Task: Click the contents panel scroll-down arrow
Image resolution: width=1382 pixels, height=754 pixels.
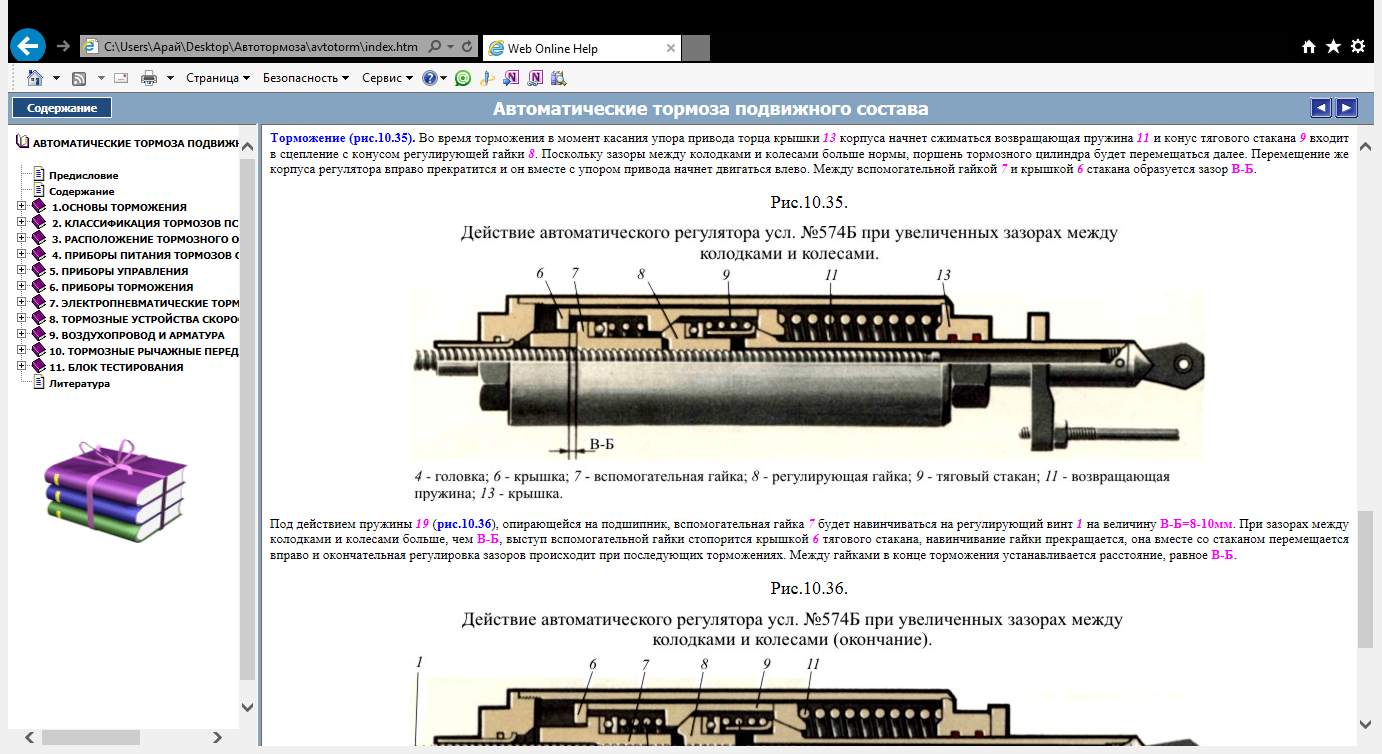Action: click(248, 707)
